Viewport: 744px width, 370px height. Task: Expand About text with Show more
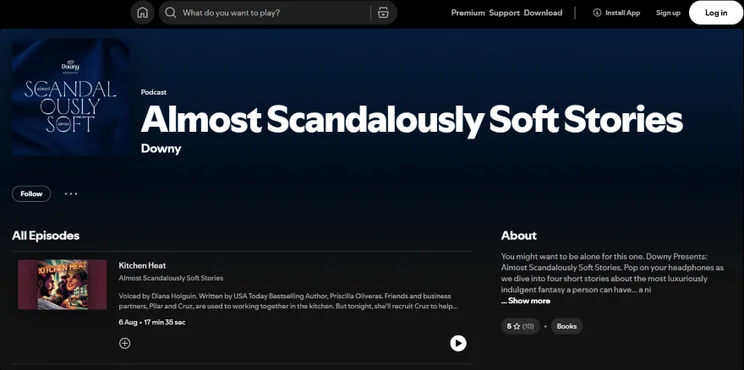pyautogui.click(x=526, y=301)
